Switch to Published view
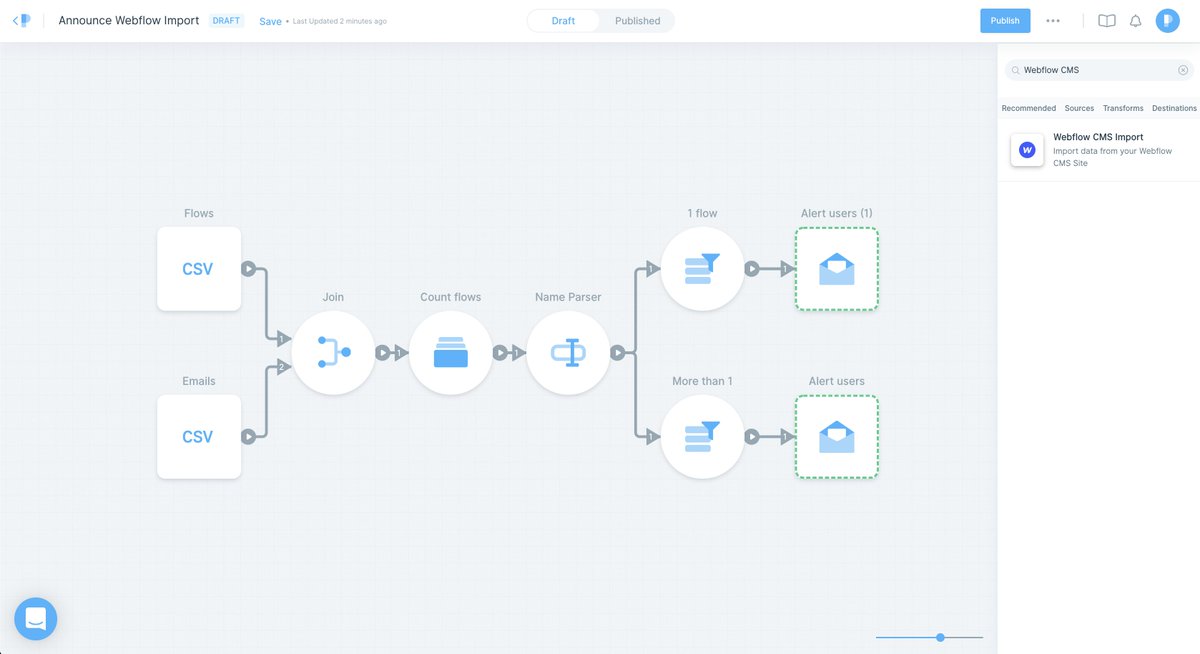Viewport: 1200px width, 654px height. point(637,21)
